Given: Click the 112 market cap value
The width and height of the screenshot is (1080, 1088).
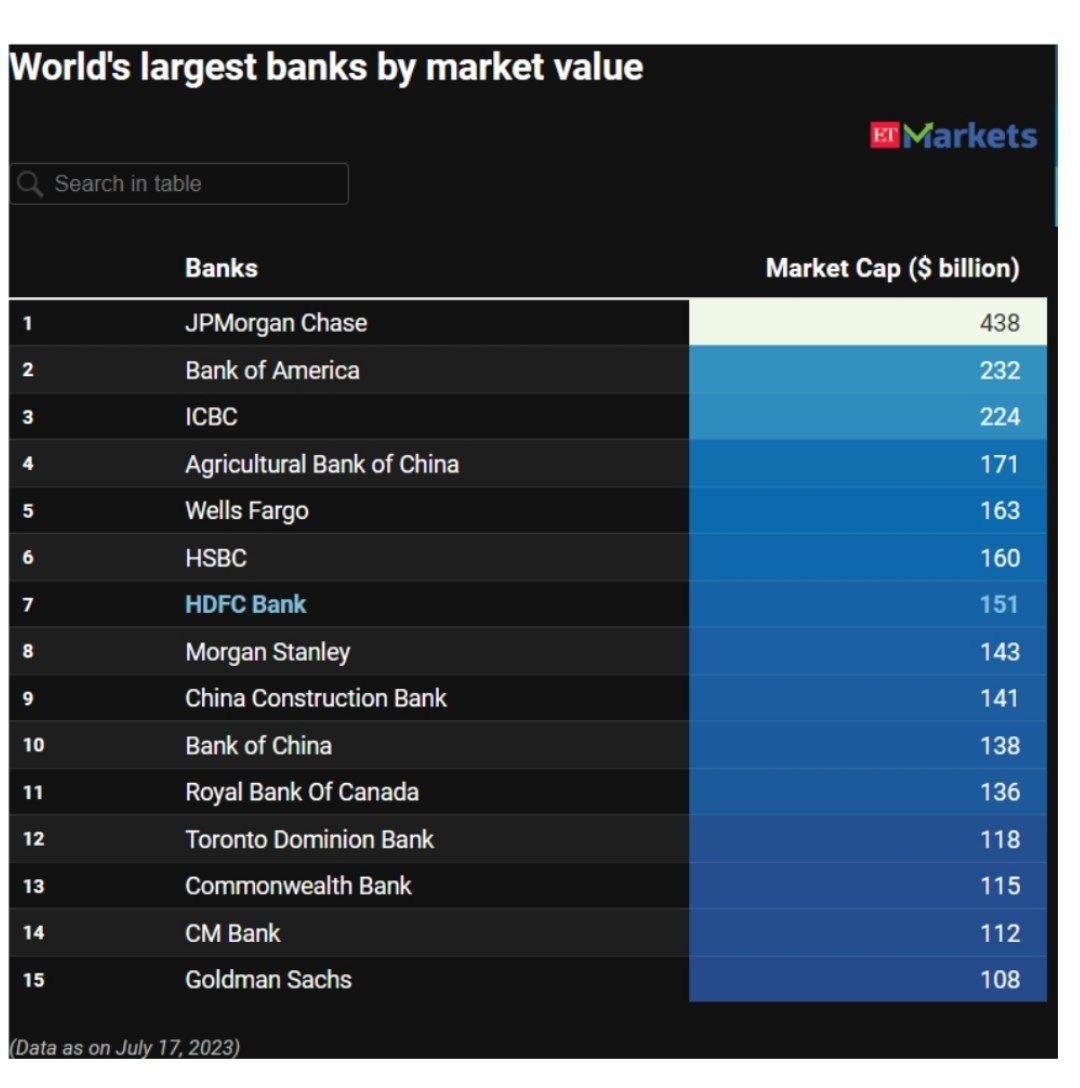Looking at the screenshot, I should pyautogui.click(x=1000, y=933).
